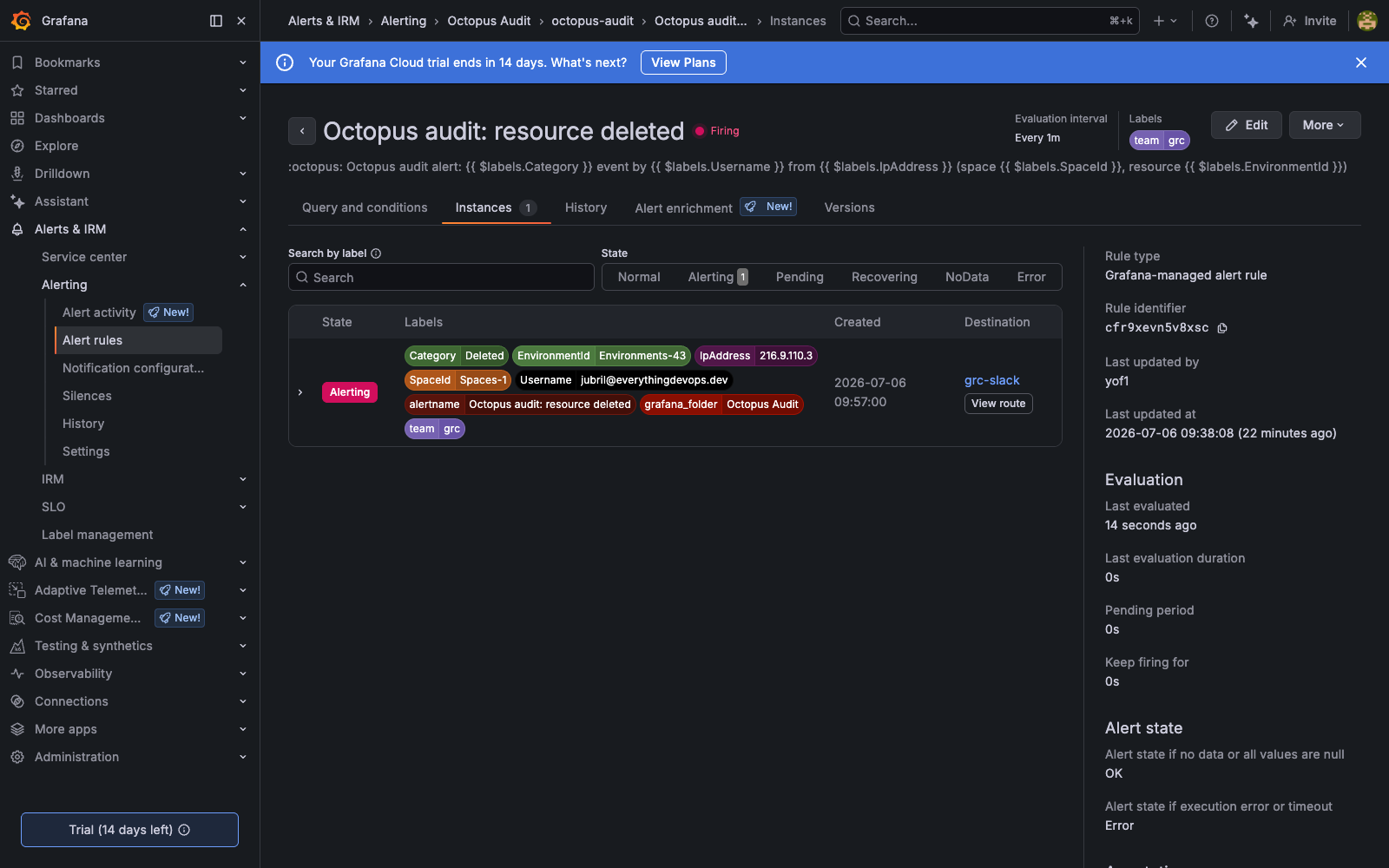This screenshot has height=868, width=1389.
Task: Click the team grc label badge in header
Action: pyautogui.click(x=1160, y=141)
